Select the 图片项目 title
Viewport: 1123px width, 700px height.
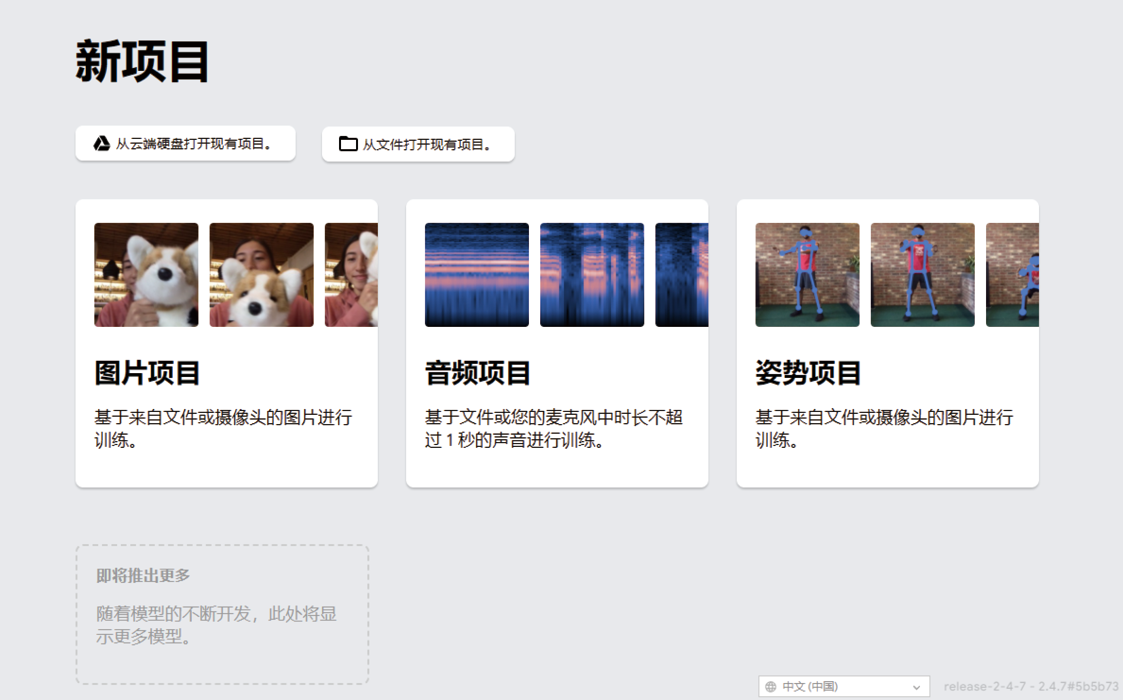(x=148, y=373)
